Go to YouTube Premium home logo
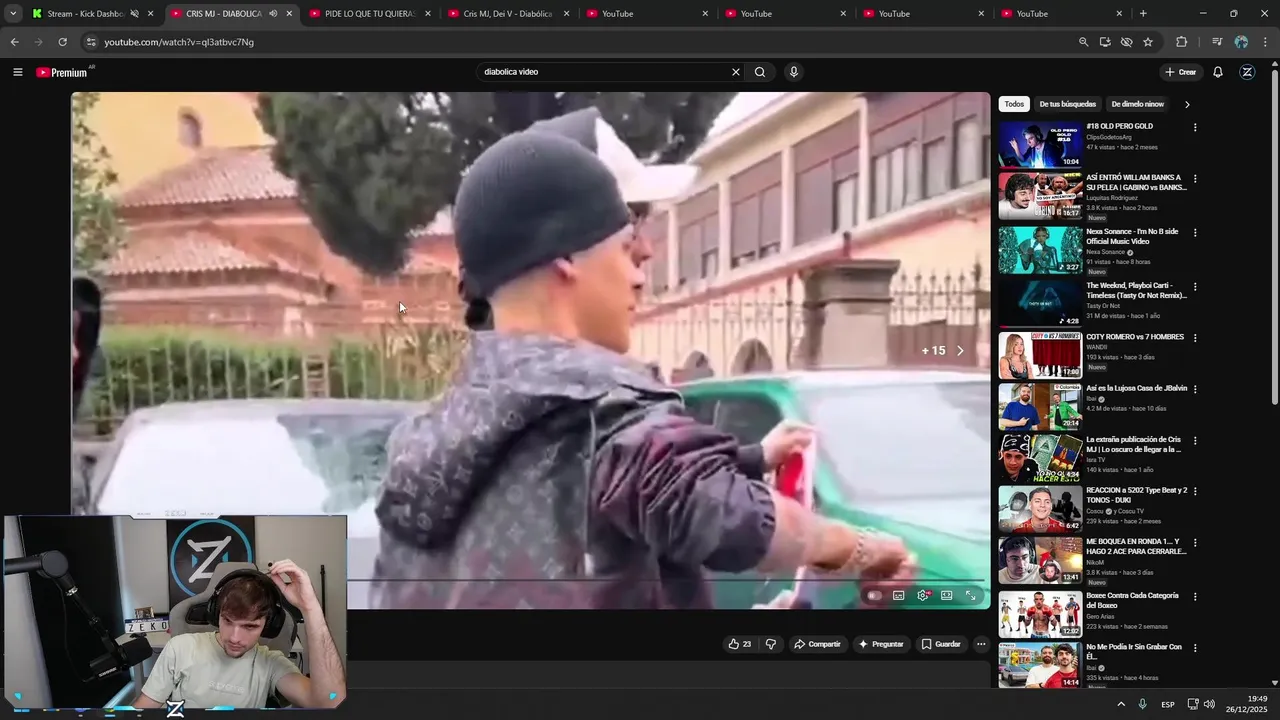 [x=62, y=72]
